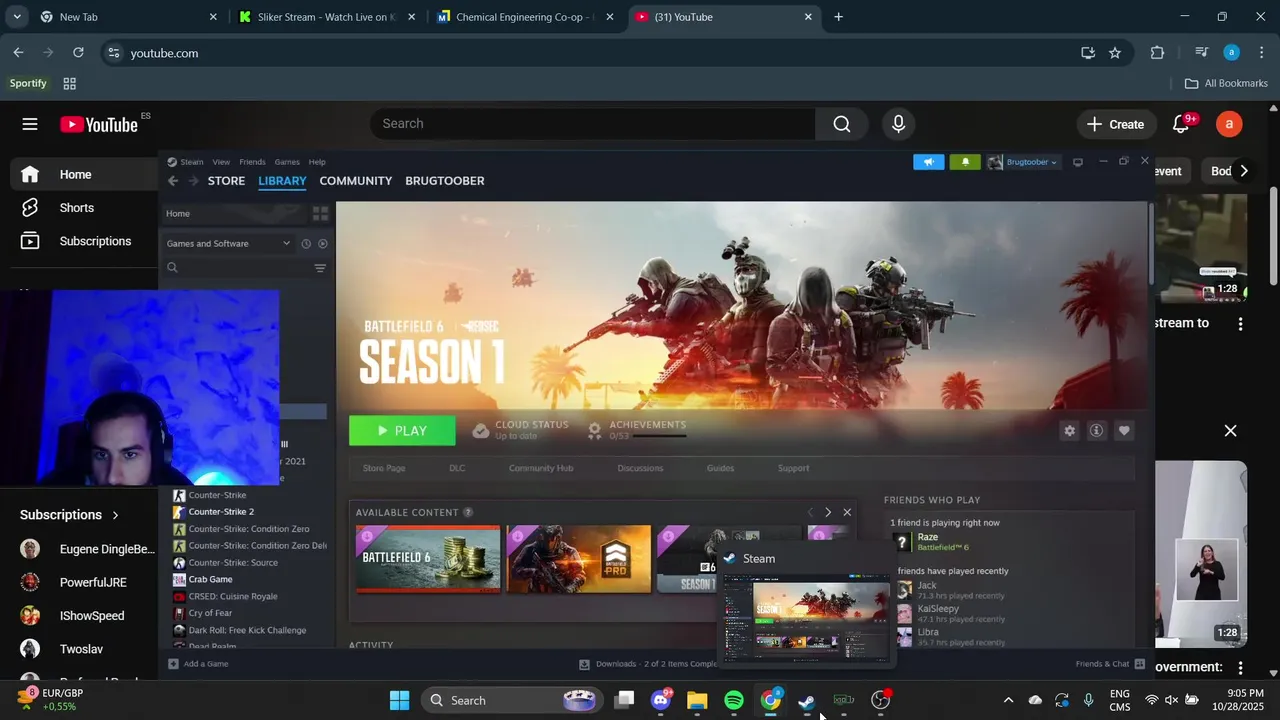Click the YouTube voice search microphone
Image resolution: width=1280 pixels, height=720 pixels.
[x=898, y=124]
